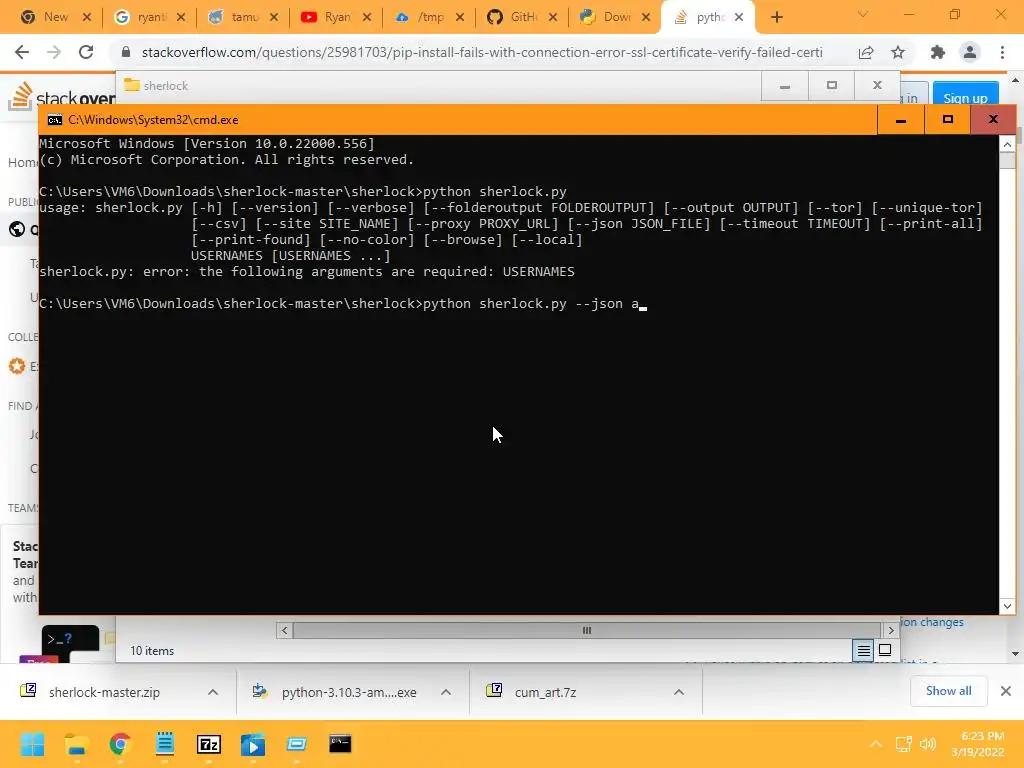Close the GitHub tab

tap(553, 17)
